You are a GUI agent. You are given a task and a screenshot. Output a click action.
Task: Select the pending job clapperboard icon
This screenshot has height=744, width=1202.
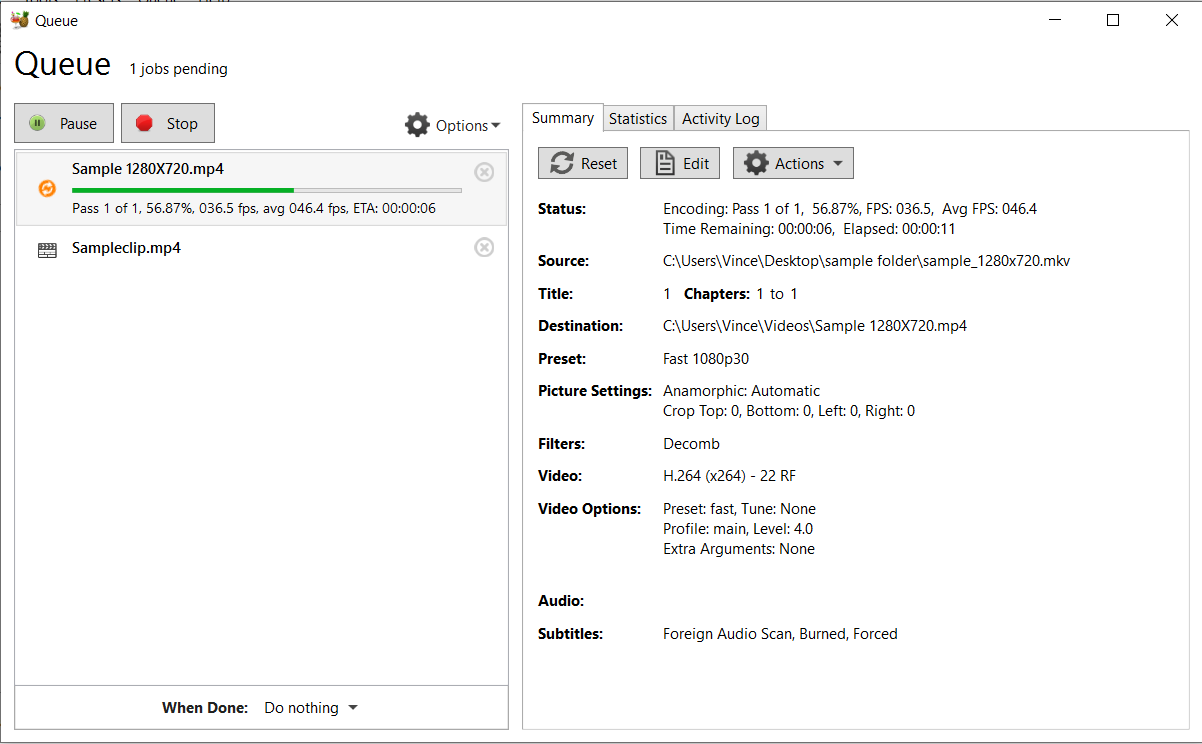47,249
